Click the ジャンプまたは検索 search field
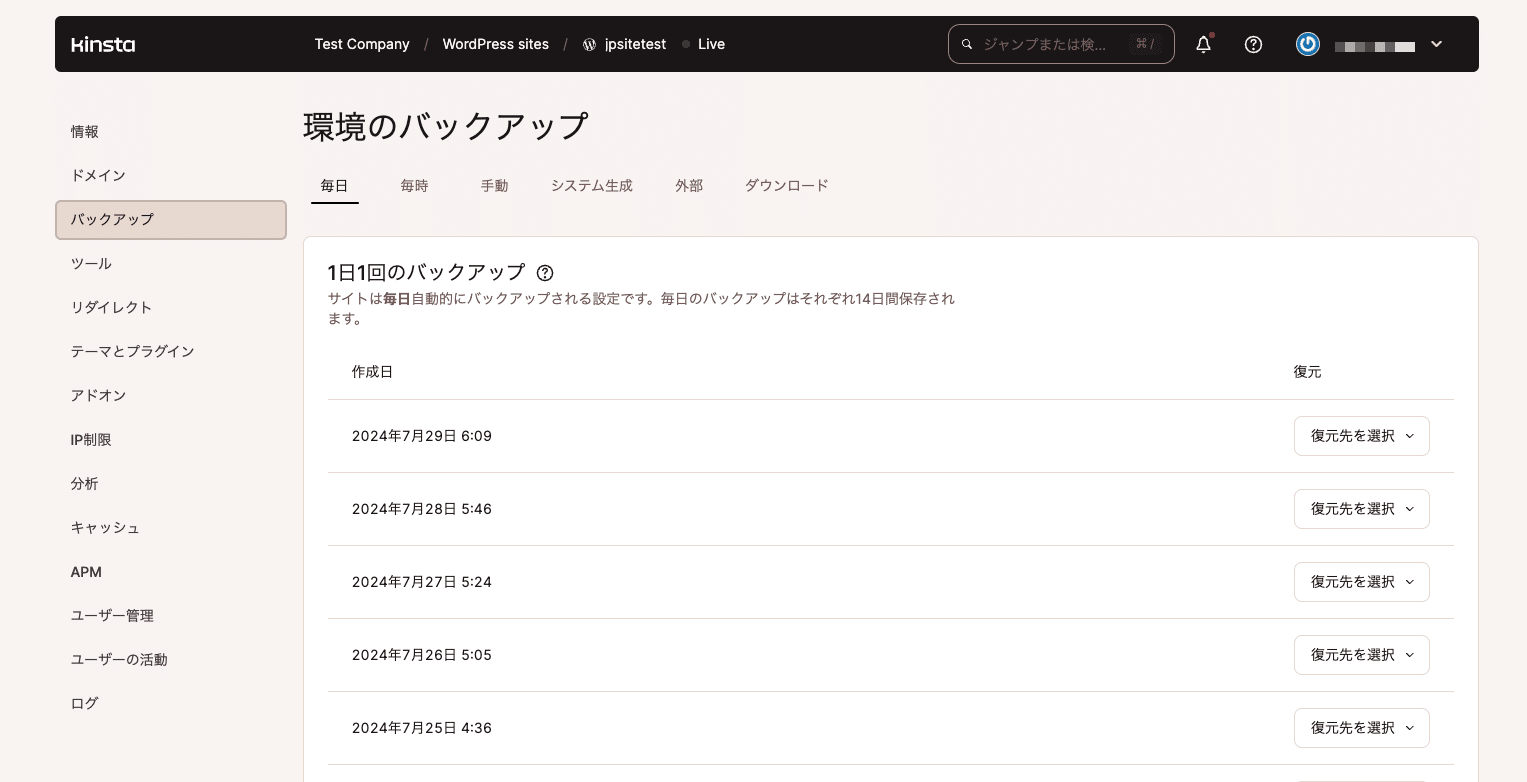 (1050, 44)
